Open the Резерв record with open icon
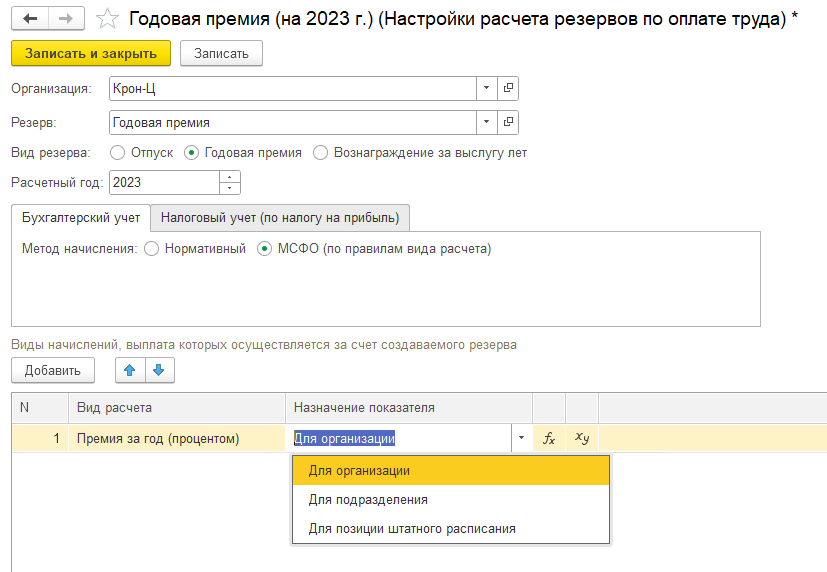827x572 pixels. [508, 122]
